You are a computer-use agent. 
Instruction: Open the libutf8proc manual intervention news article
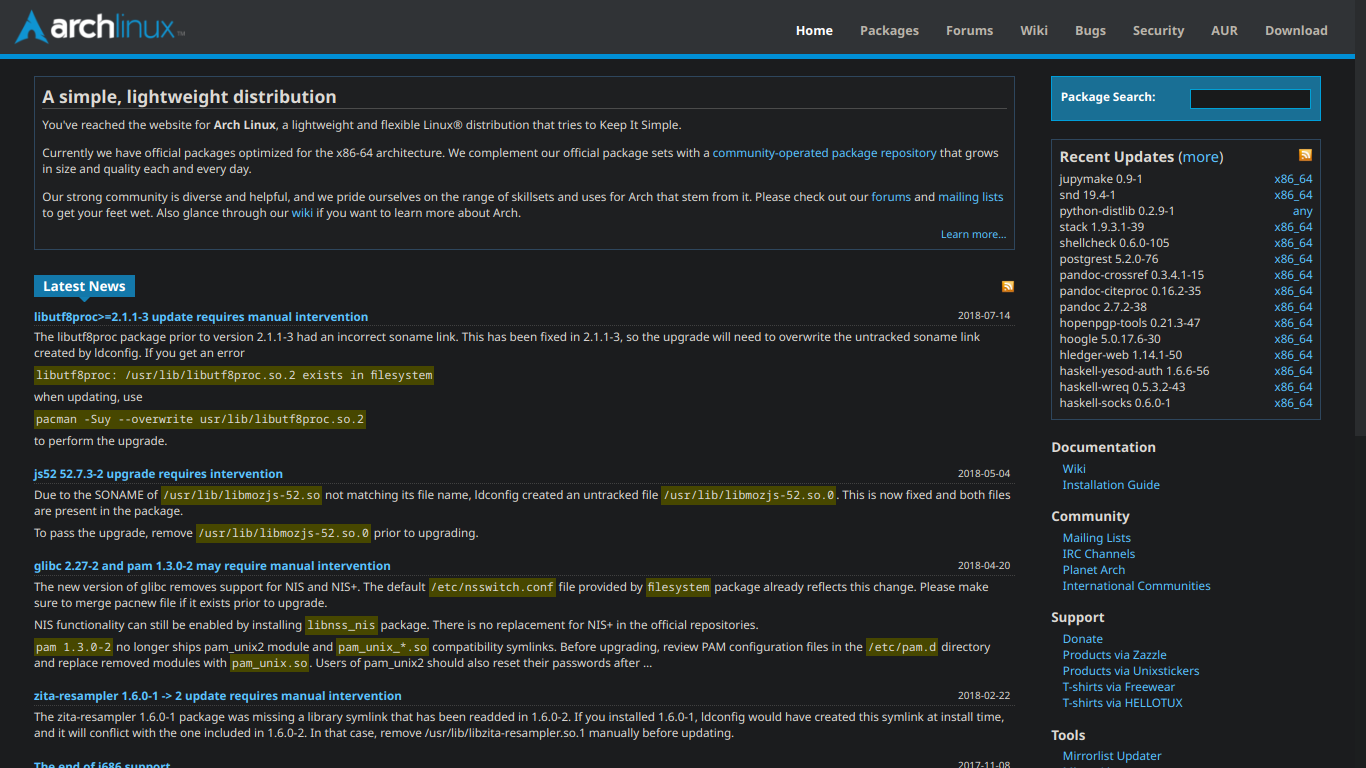pos(200,316)
